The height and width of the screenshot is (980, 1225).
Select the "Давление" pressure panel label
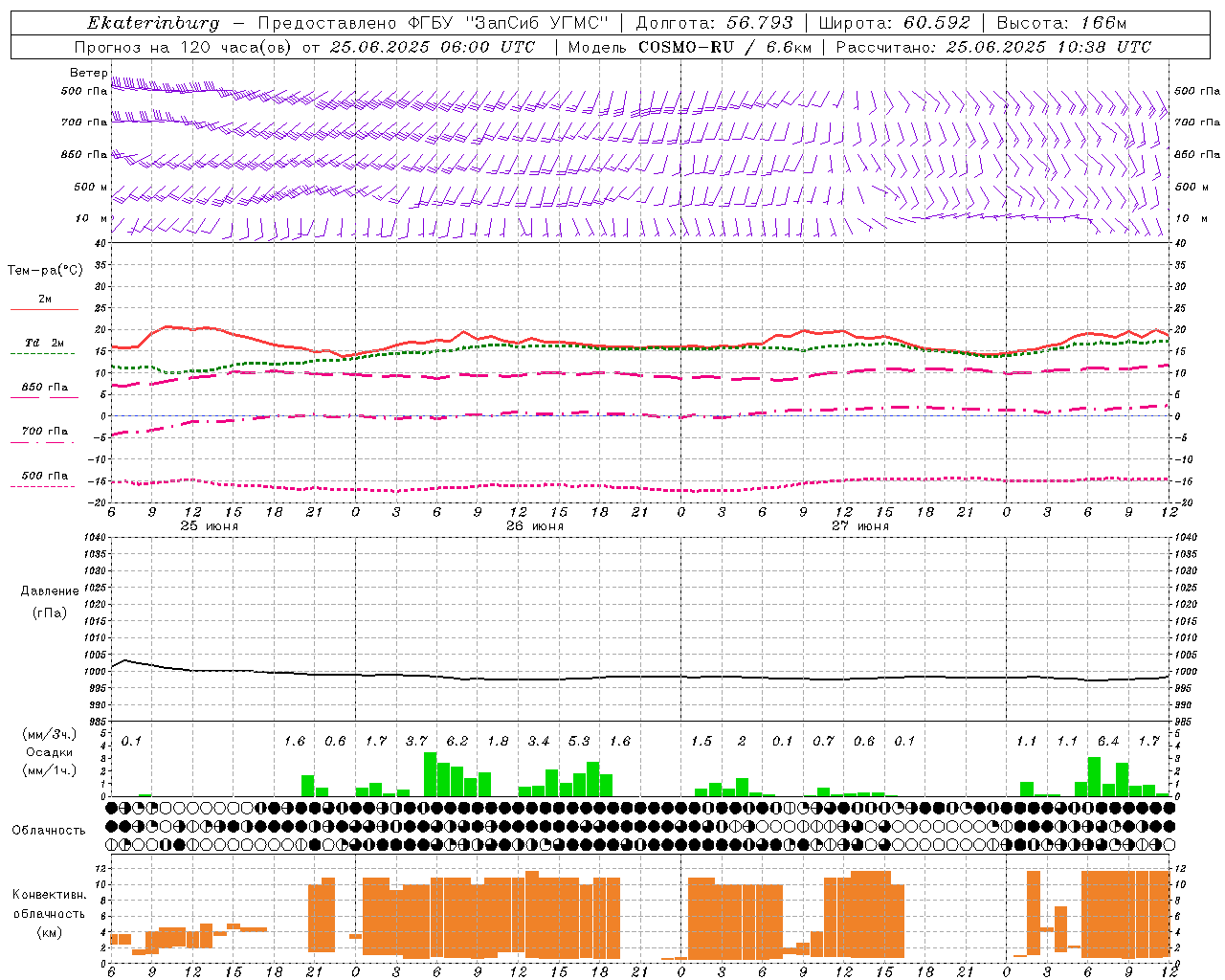coord(50,591)
